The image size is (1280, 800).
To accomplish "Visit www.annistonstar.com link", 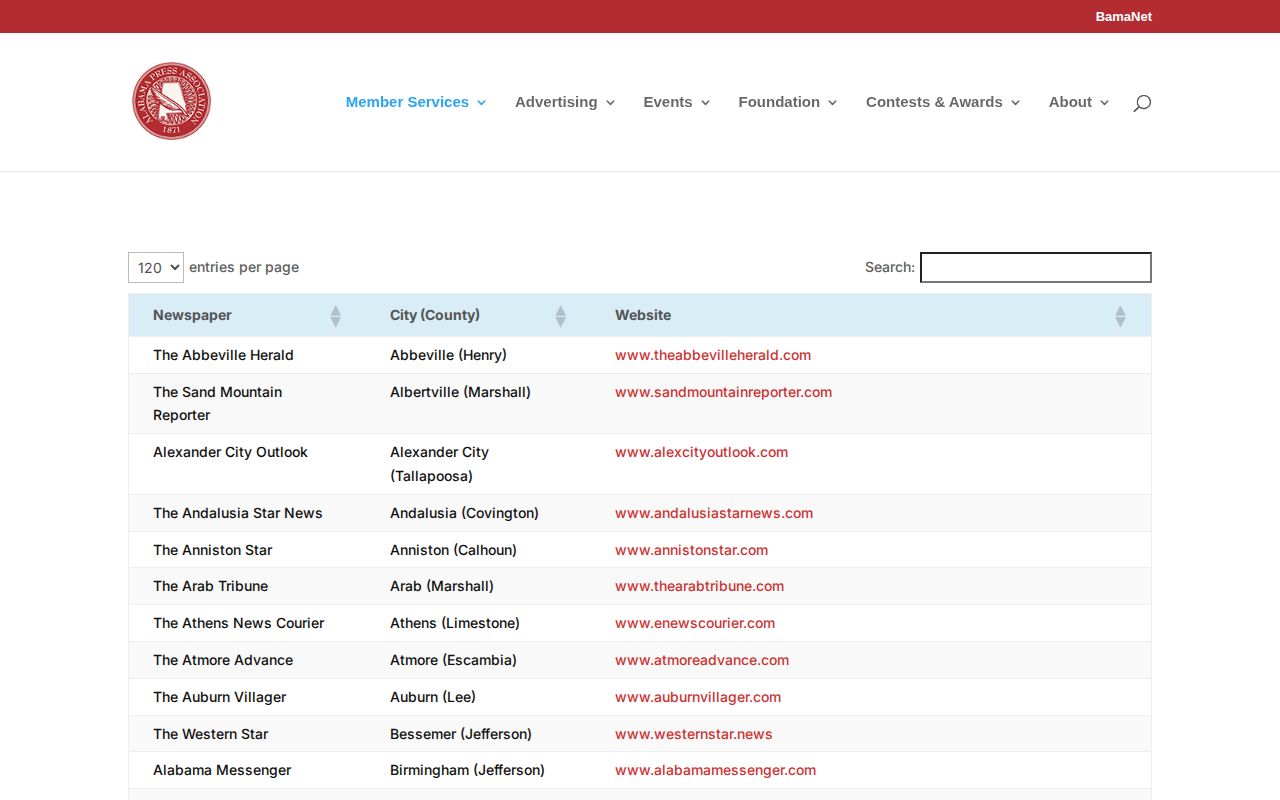I will click(691, 550).
